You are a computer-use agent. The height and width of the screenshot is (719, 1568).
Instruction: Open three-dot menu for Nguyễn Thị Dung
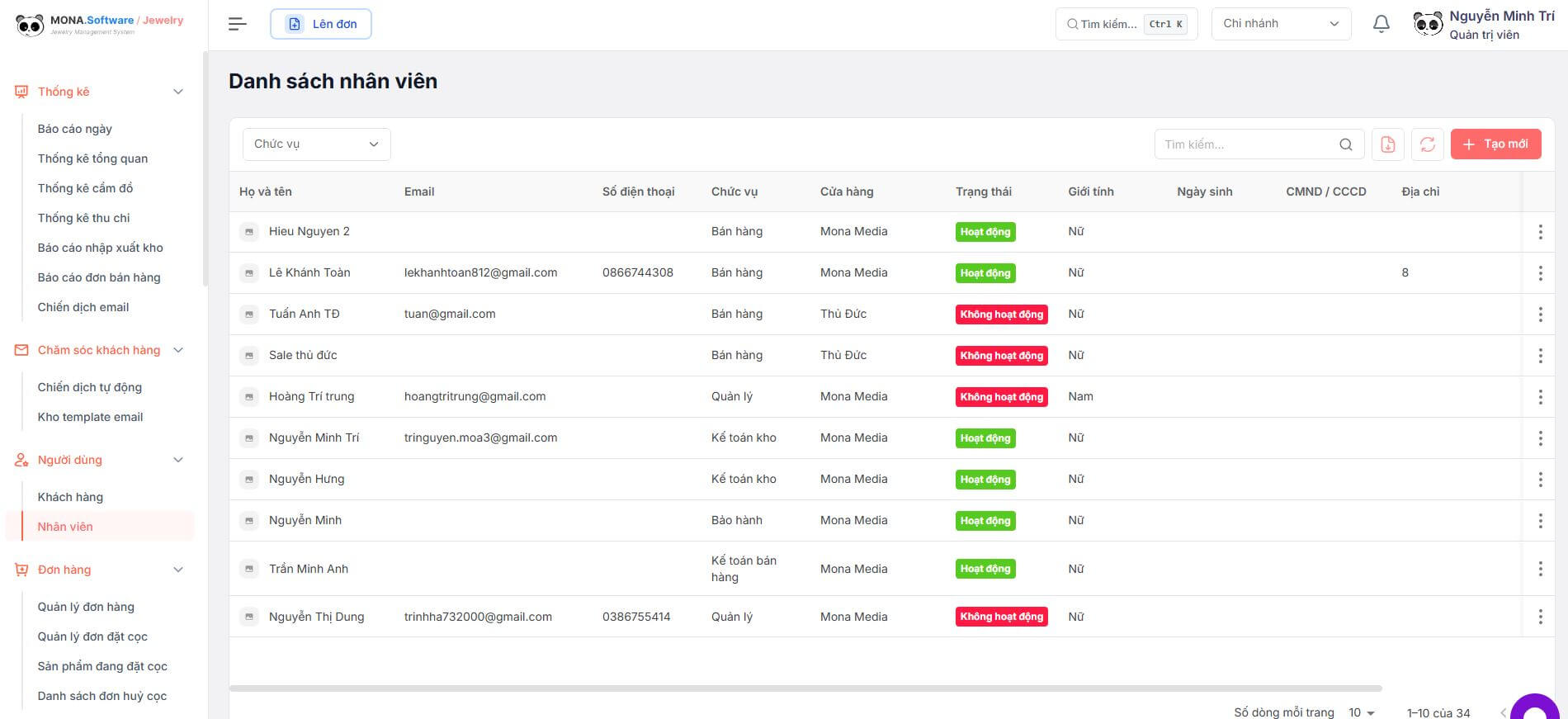[x=1539, y=617]
